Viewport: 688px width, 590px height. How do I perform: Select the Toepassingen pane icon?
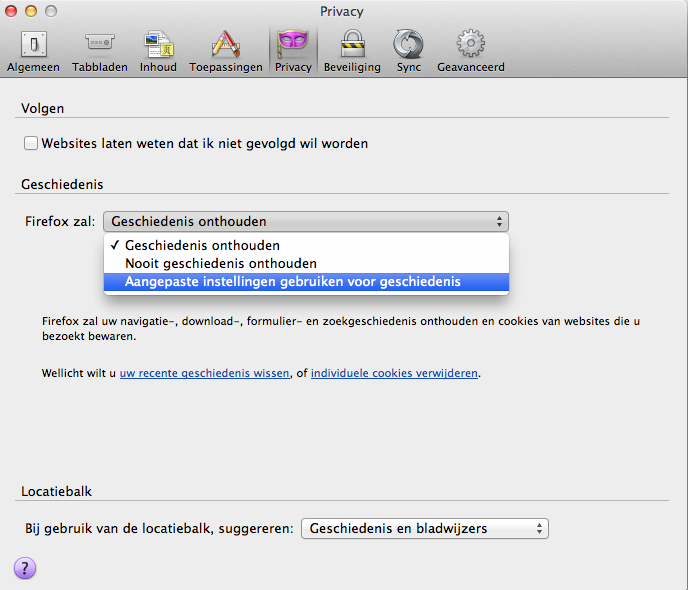click(226, 50)
